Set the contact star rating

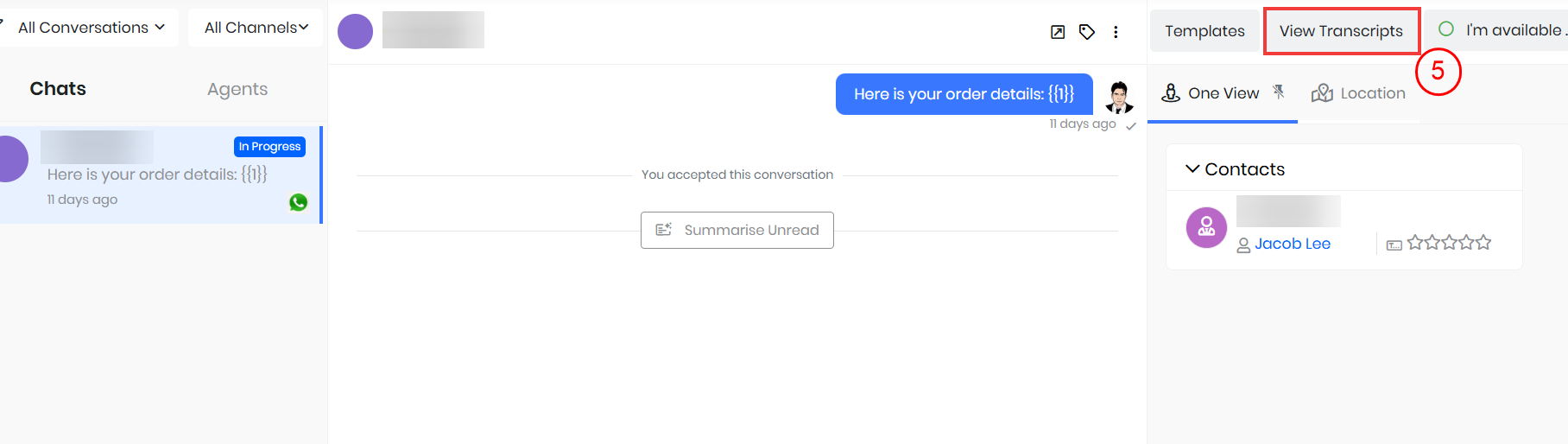(x=1449, y=243)
